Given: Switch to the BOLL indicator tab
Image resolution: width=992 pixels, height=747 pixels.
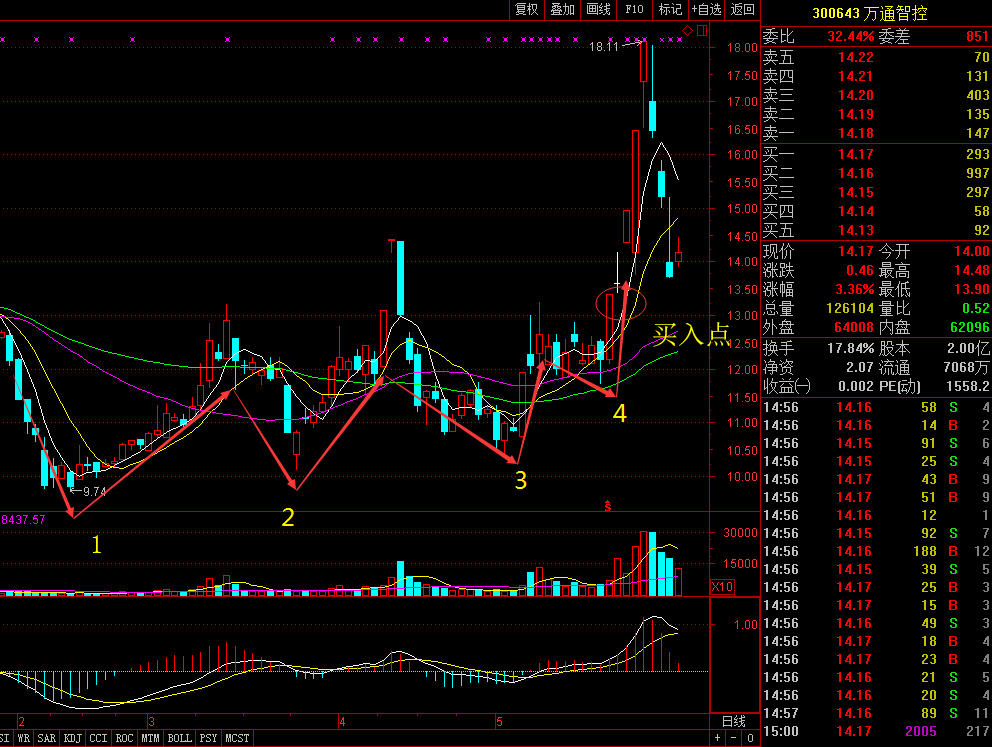Looking at the screenshot, I should (179, 738).
